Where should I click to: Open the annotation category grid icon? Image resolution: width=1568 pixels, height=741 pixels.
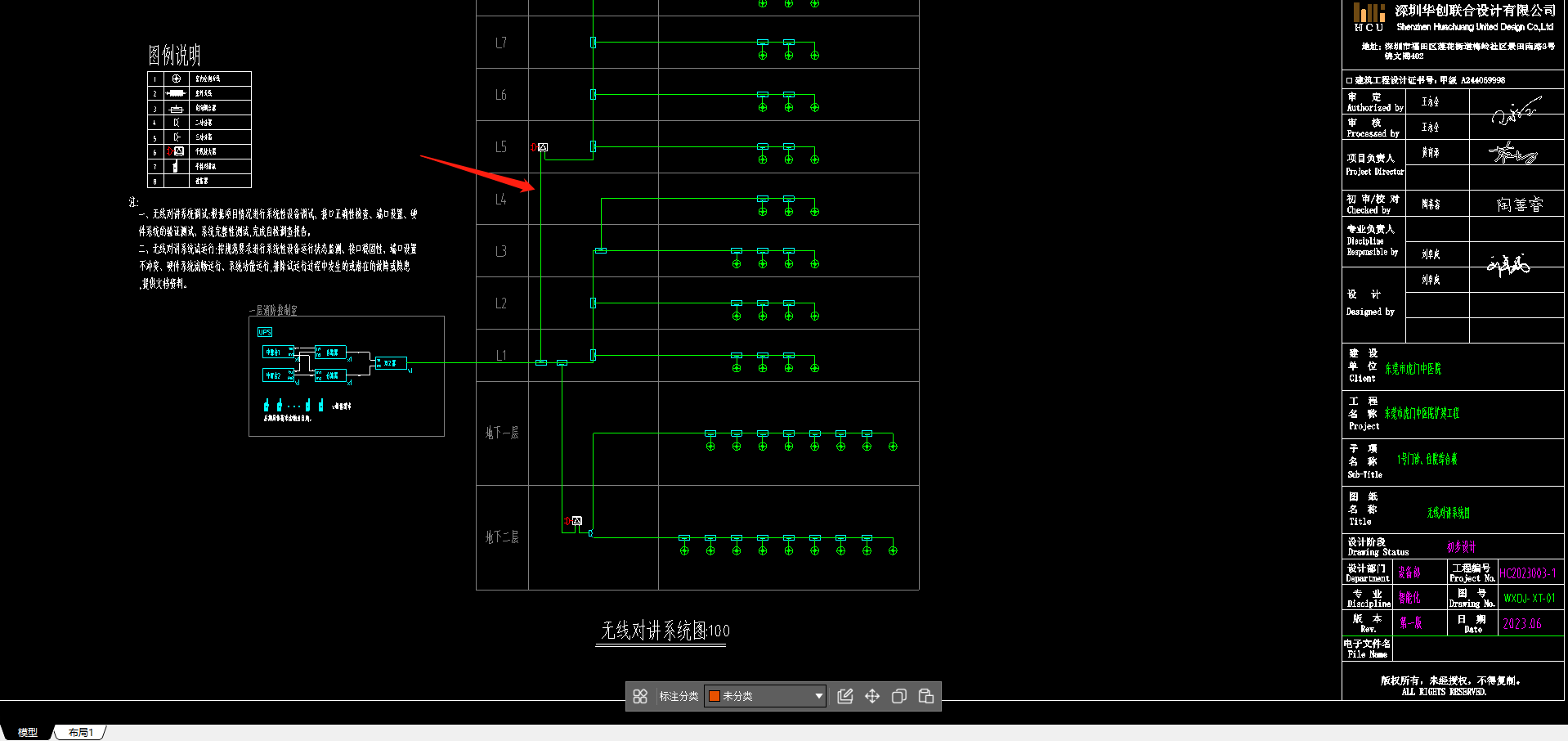tap(640, 696)
